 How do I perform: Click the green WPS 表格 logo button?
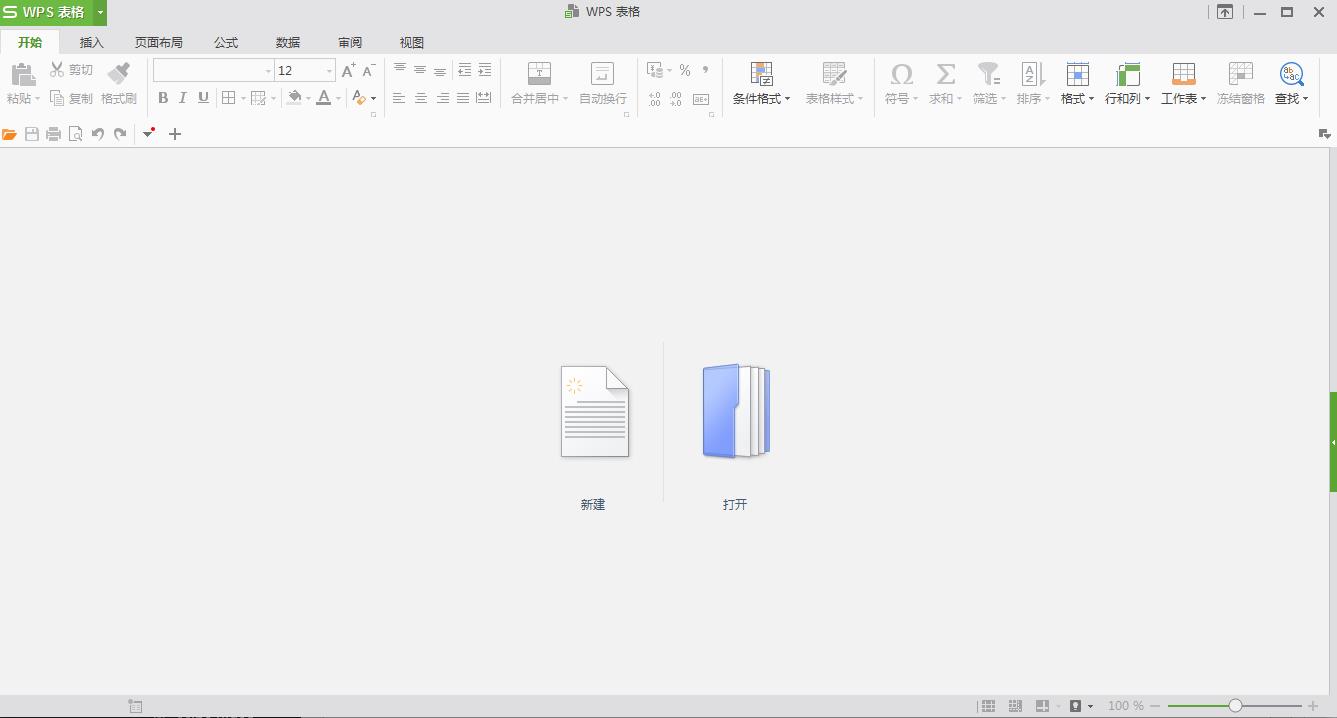(x=47, y=12)
